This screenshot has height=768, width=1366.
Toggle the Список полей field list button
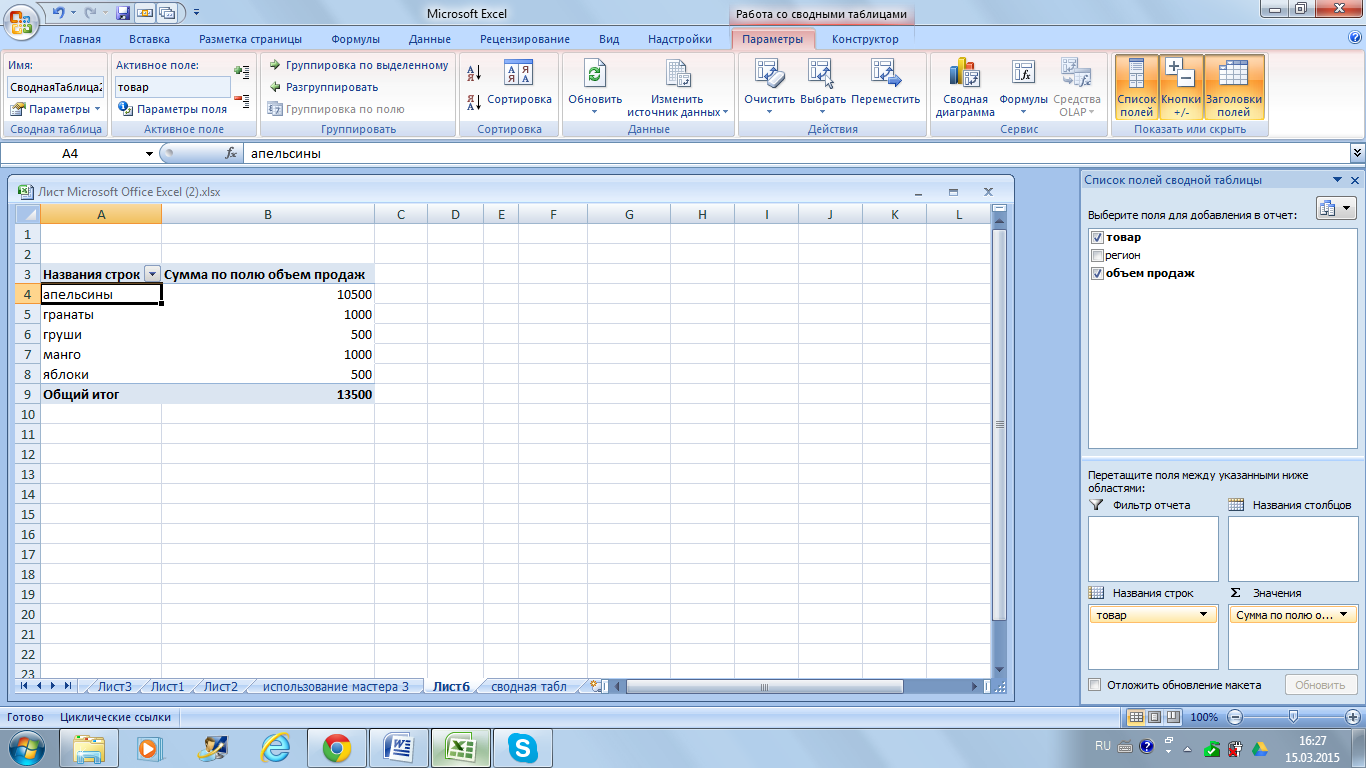coord(1136,88)
